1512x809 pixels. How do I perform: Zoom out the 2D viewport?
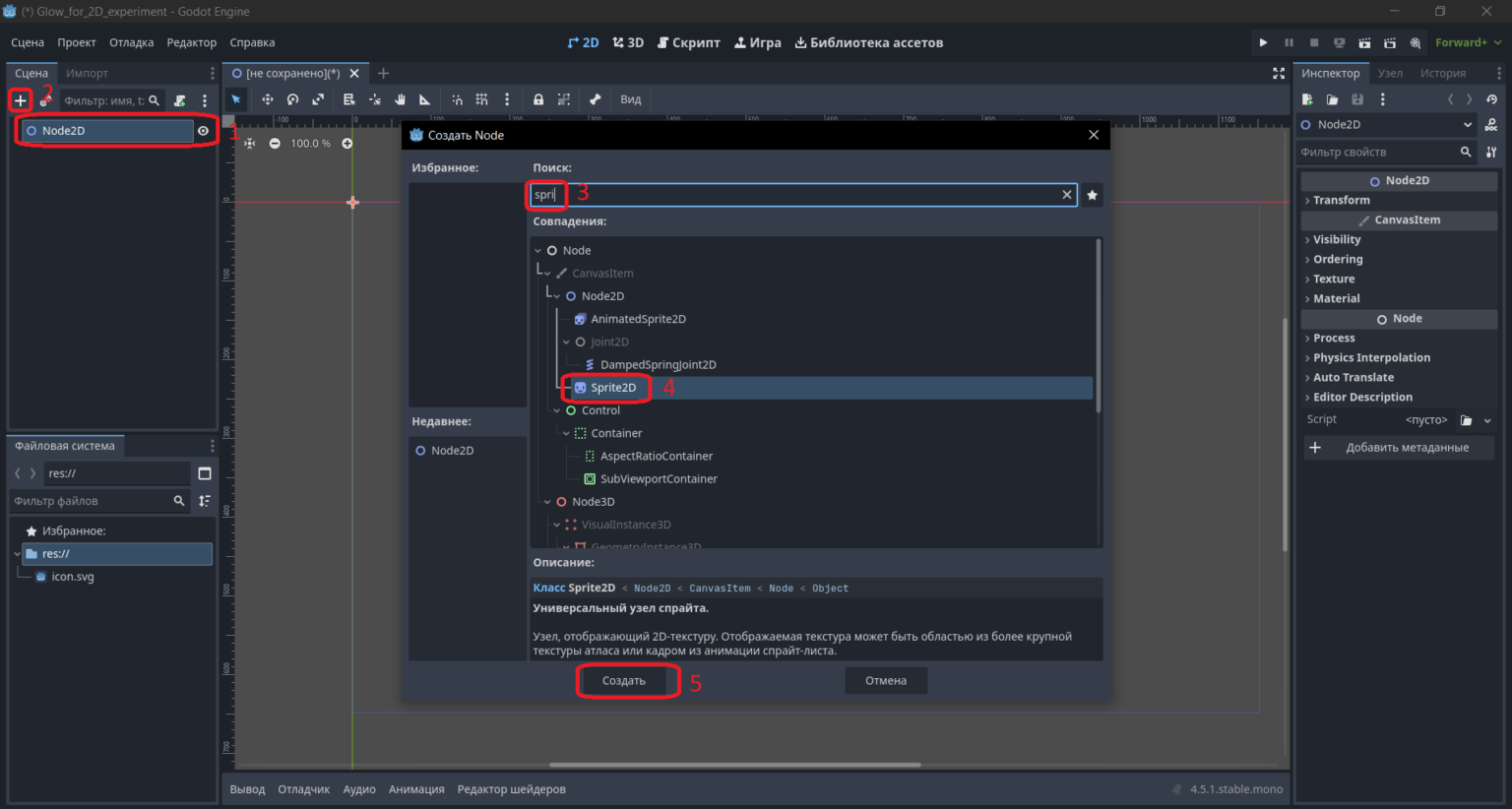tap(275, 144)
